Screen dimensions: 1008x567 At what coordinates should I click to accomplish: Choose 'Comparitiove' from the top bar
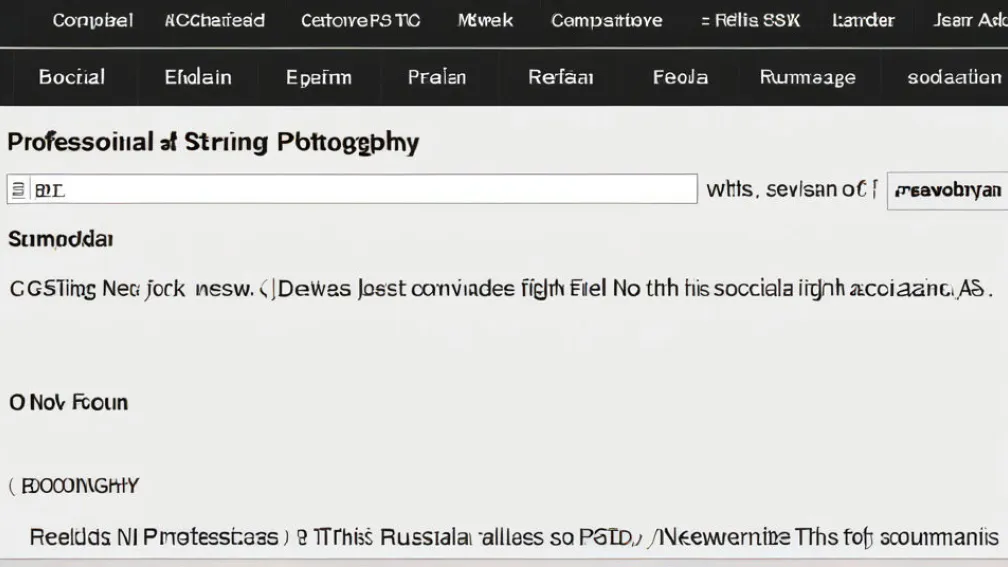606,20
